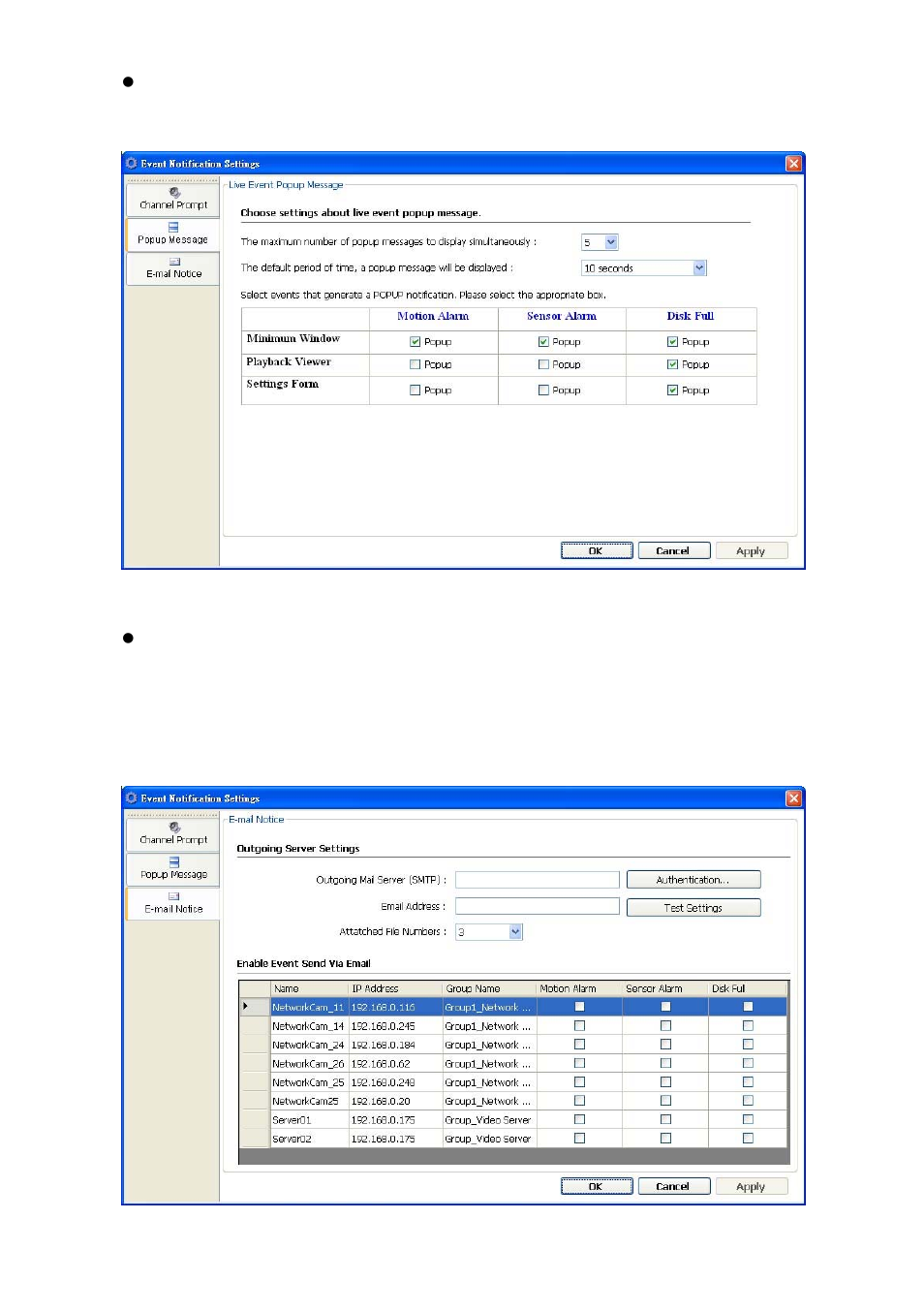Enable Disk Full email for NetworkCam_11
The height and width of the screenshot is (1313, 924).
[748, 1007]
